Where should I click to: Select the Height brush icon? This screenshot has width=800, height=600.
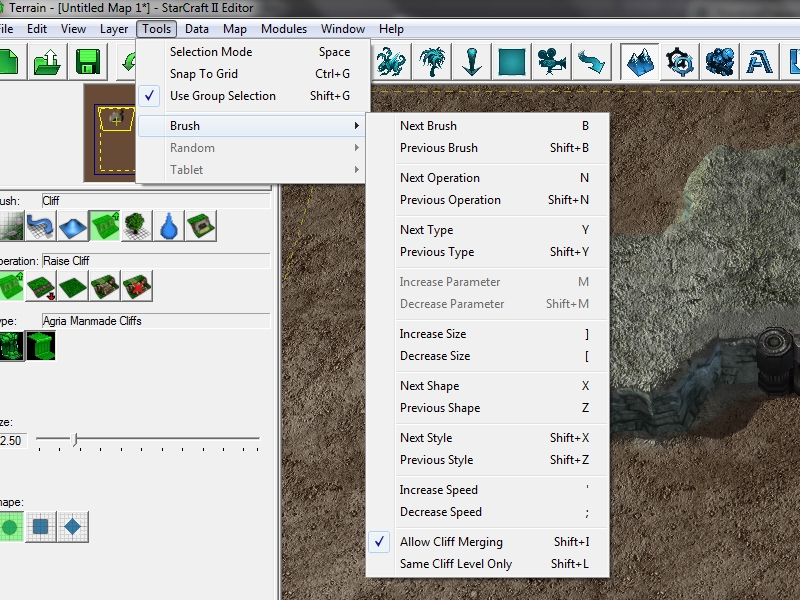click(72, 226)
